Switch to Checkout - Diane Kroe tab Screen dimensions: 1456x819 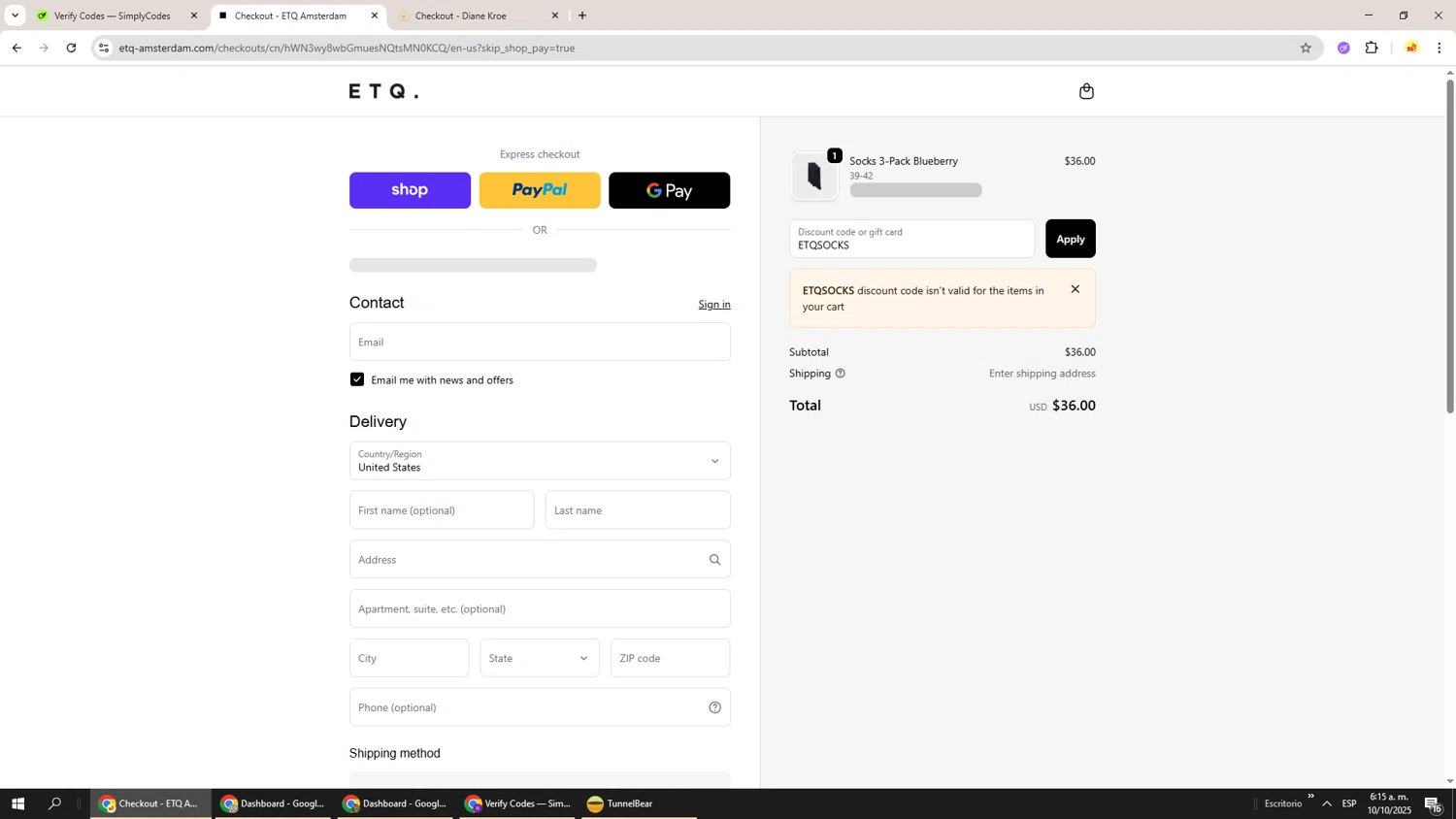476,16
